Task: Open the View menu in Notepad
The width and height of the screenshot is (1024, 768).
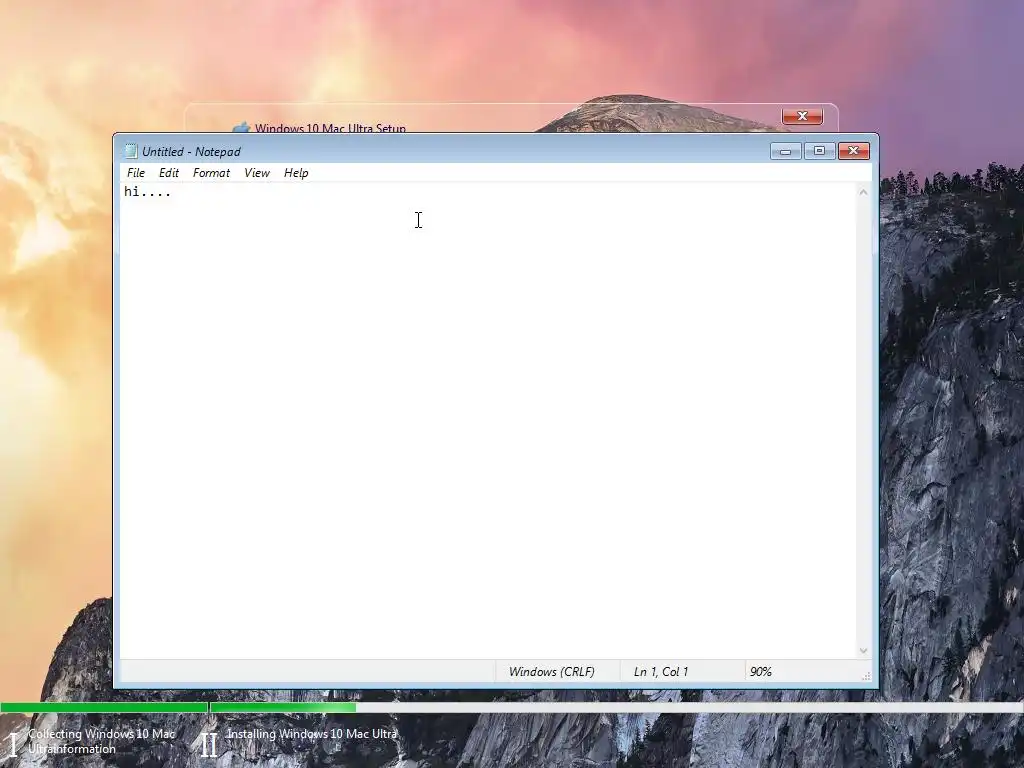Action: (257, 173)
